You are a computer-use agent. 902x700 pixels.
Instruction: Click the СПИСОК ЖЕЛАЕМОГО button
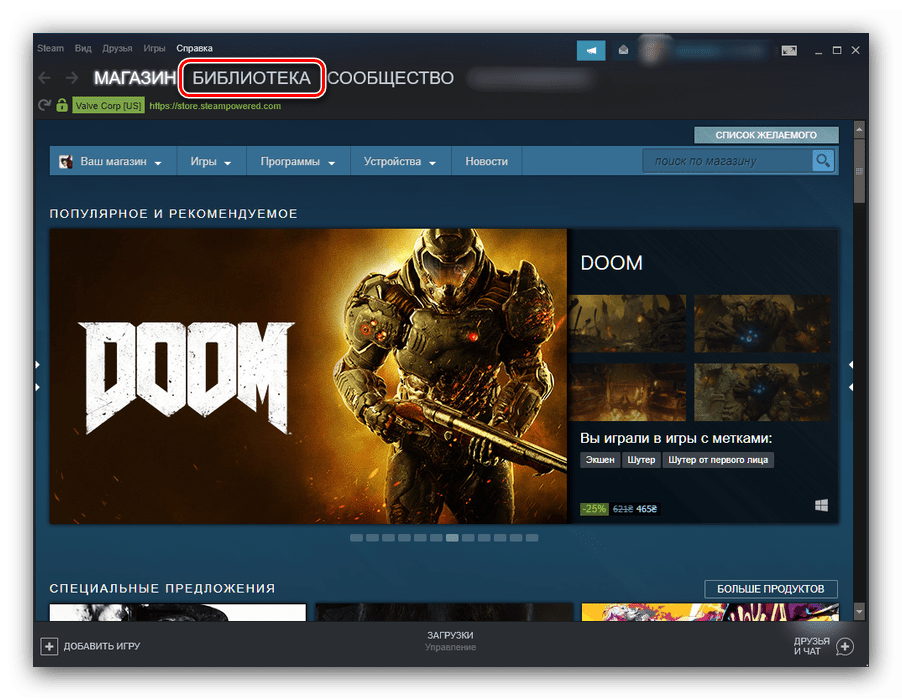(766, 135)
